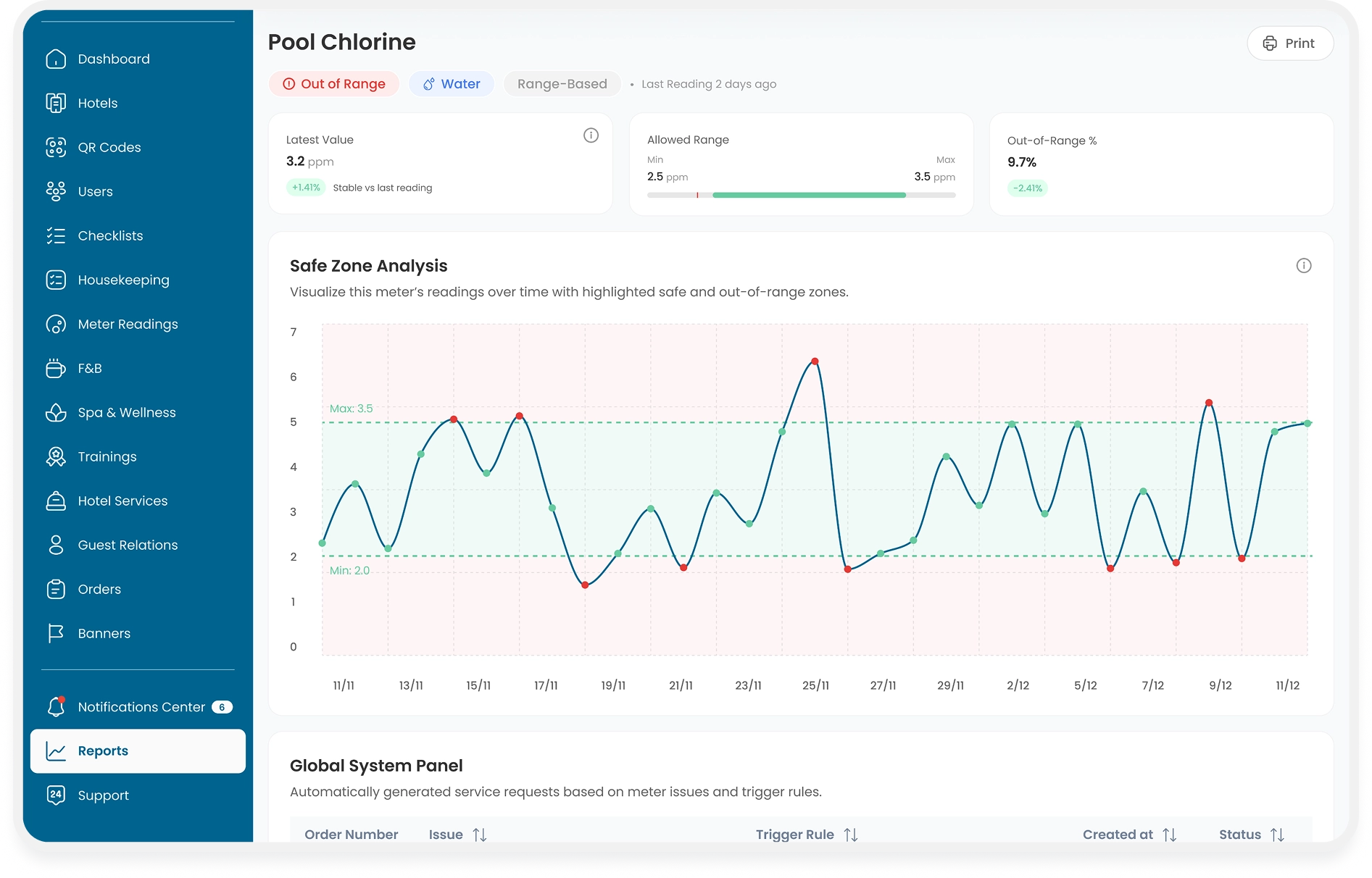The width and height of the screenshot is (1372, 878).
Task: Sort by Created at column arrows
Action: [x=1169, y=835]
